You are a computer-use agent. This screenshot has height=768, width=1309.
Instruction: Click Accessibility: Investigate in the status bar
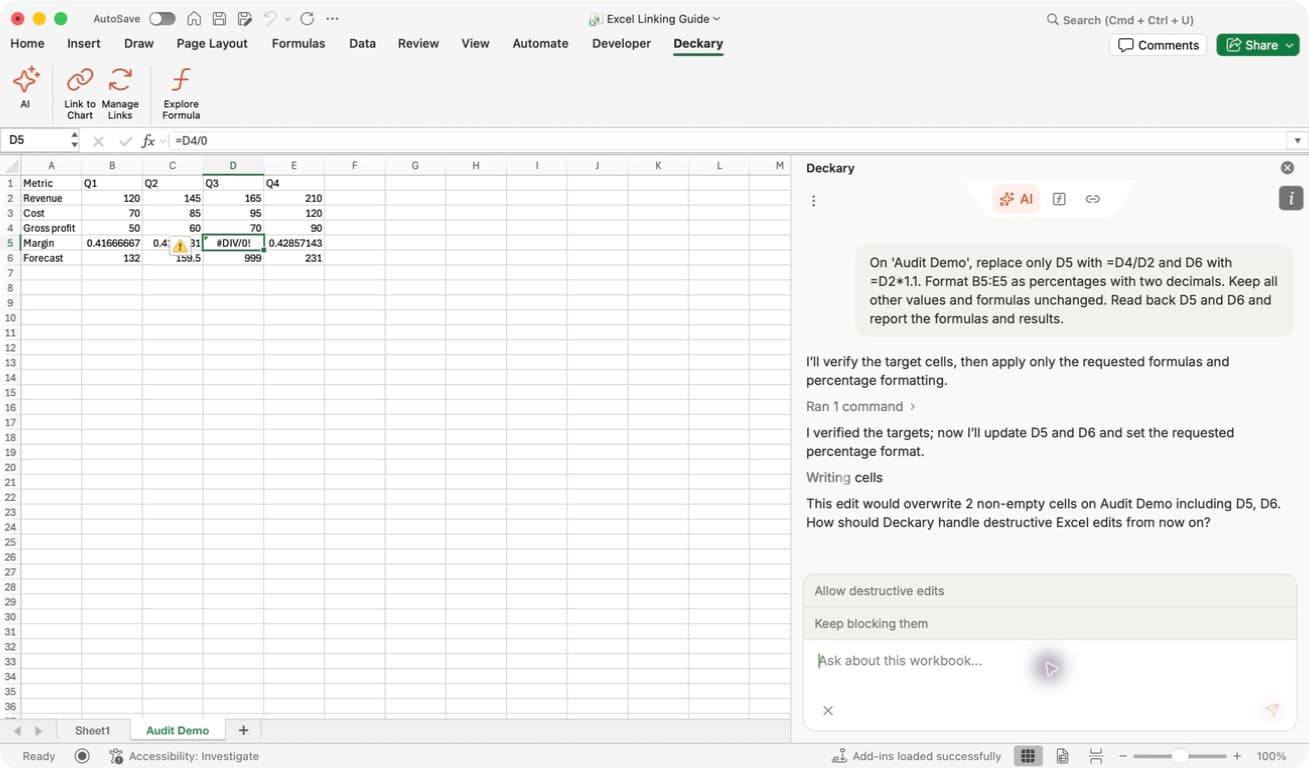pyautogui.click(x=184, y=756)
